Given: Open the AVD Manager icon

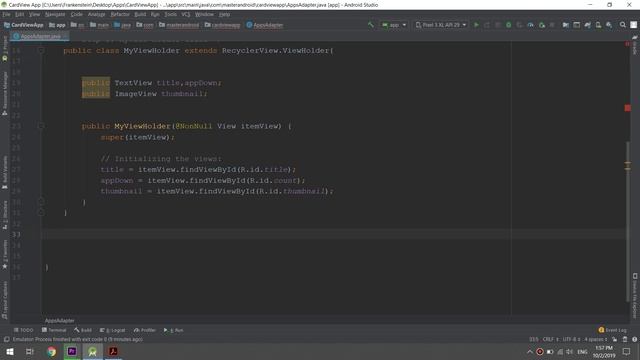Looking at the screenshot, I should (598, 25).
